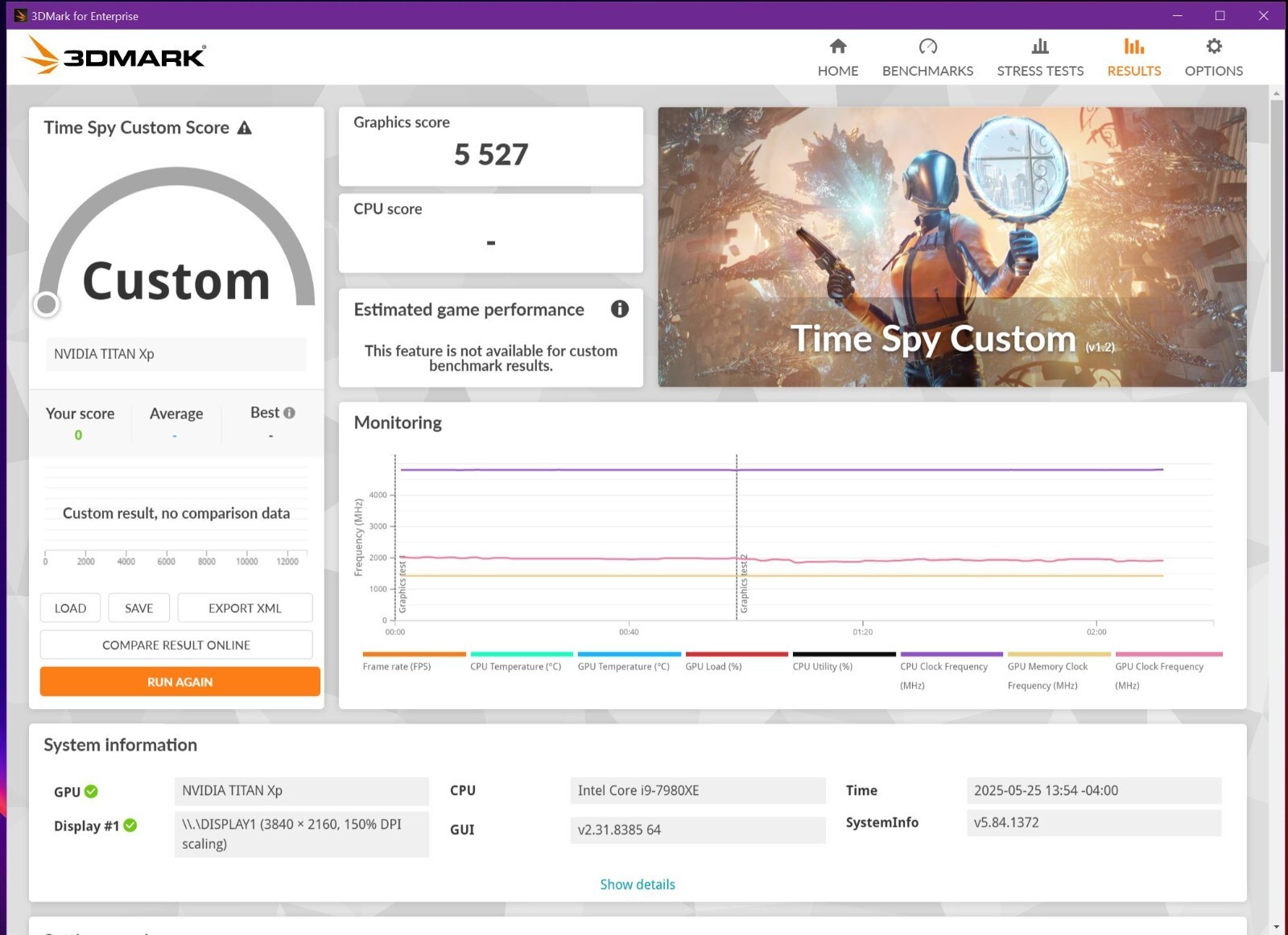Click SystemInfo version v5.84.1372

pos(1093,822)
